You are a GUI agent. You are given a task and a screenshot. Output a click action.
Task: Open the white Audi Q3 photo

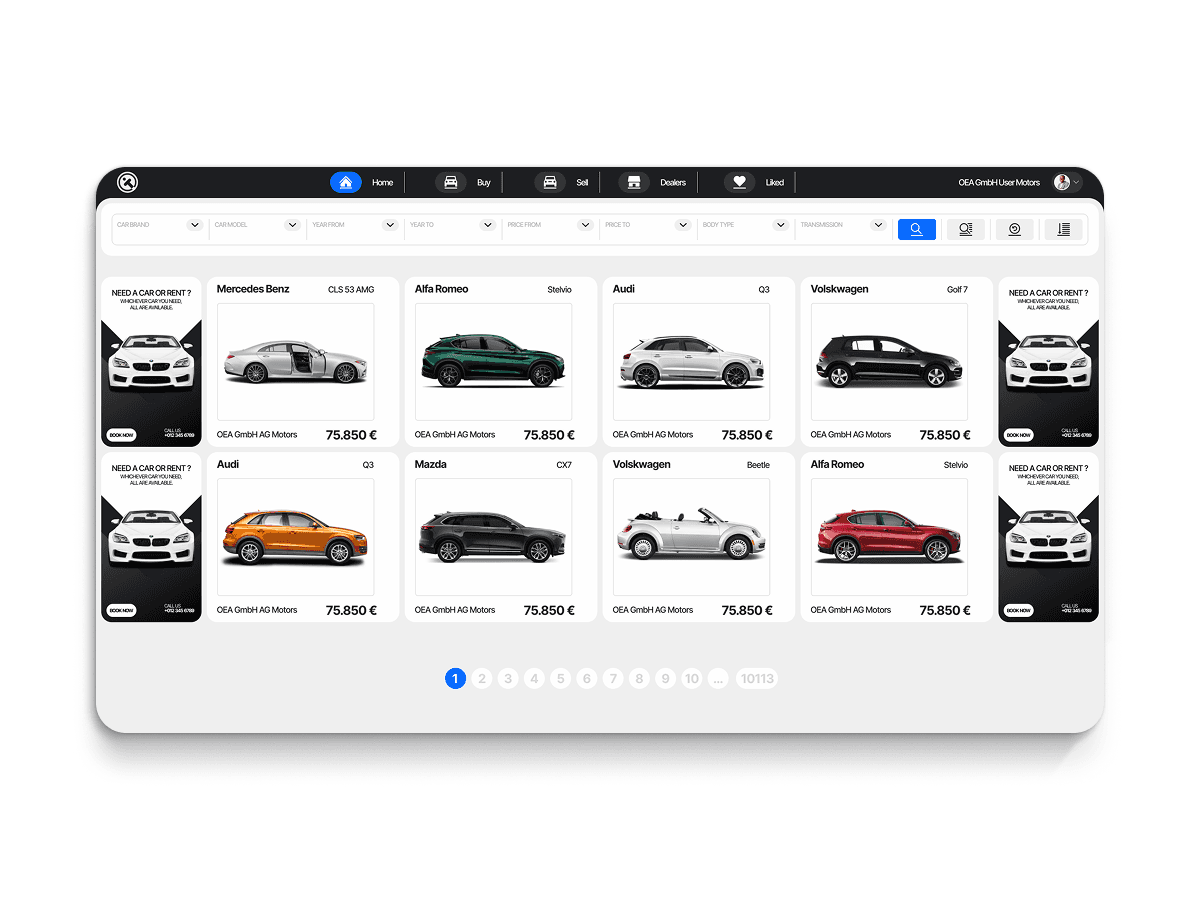(692, 362)
